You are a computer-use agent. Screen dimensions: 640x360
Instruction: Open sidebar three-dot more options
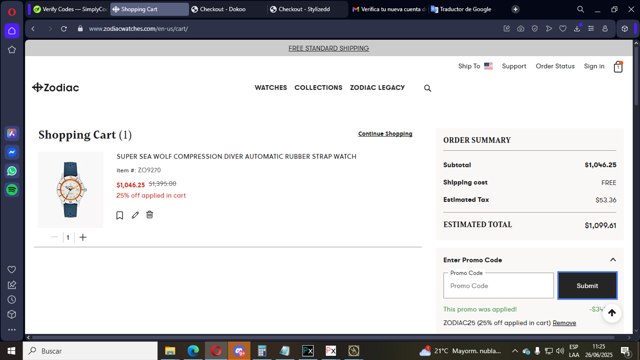(12, 329)
